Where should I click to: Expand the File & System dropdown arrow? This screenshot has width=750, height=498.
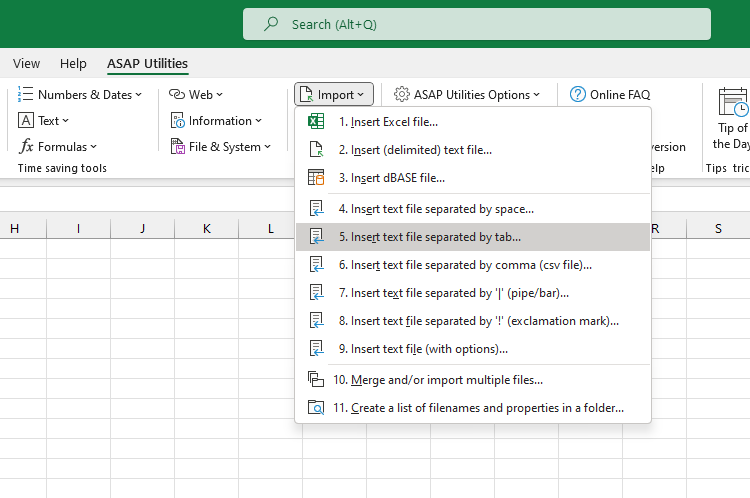268,147
